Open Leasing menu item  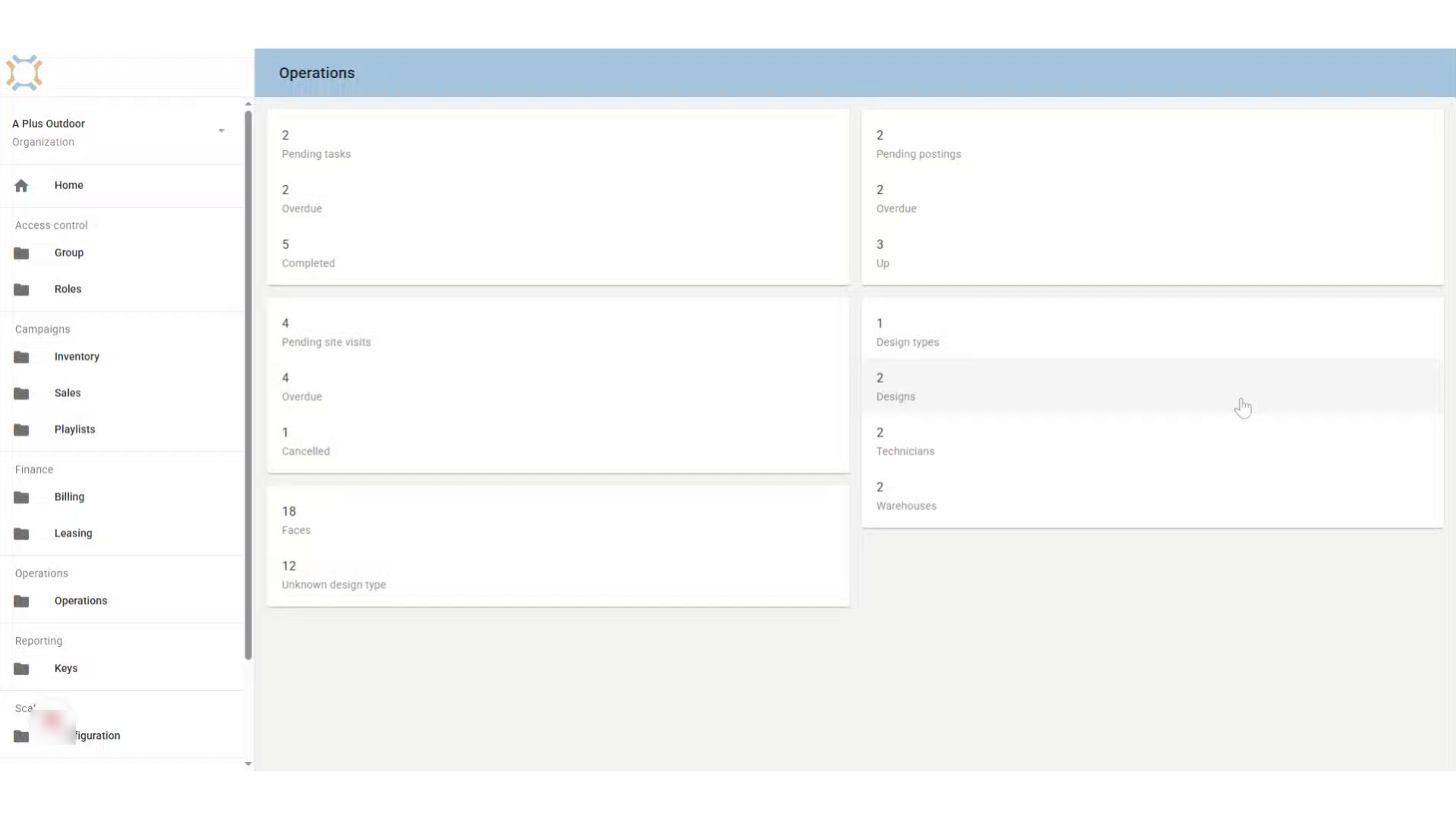tap(121, 534)
